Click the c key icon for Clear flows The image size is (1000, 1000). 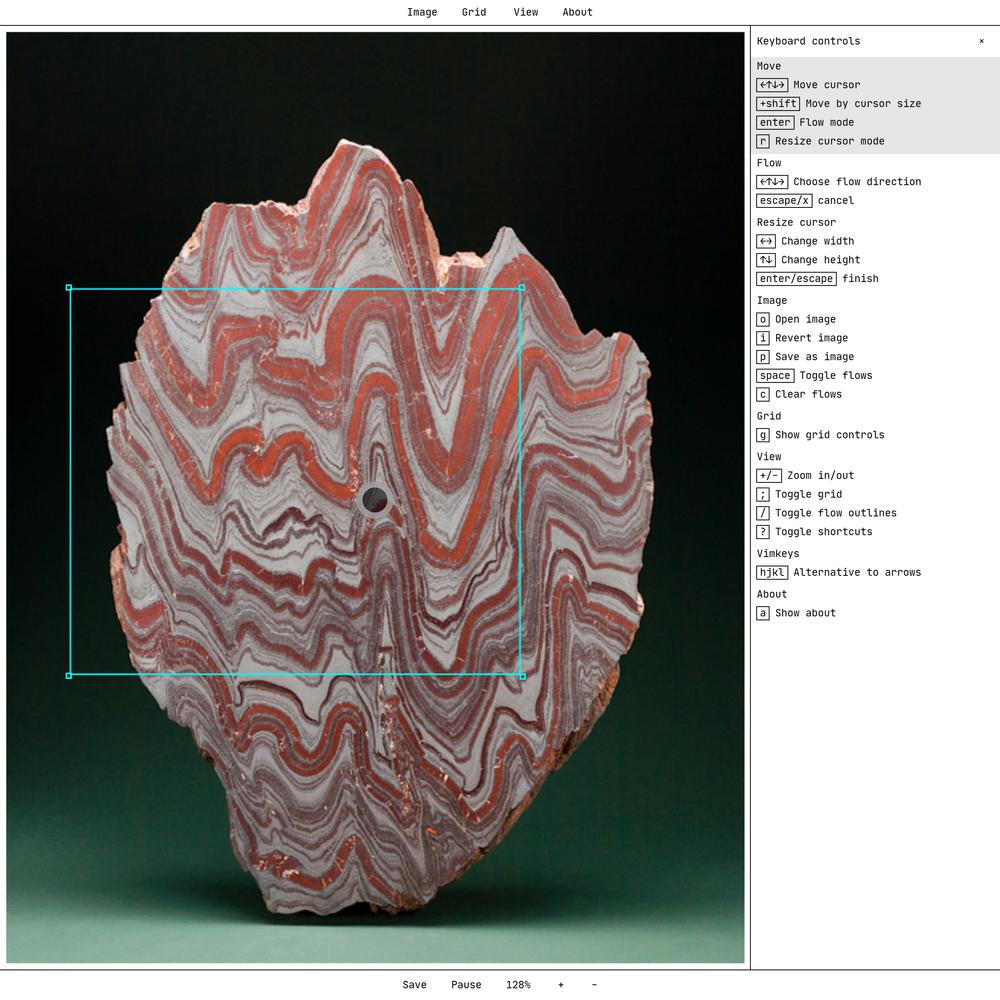click(x=763, y=394)
